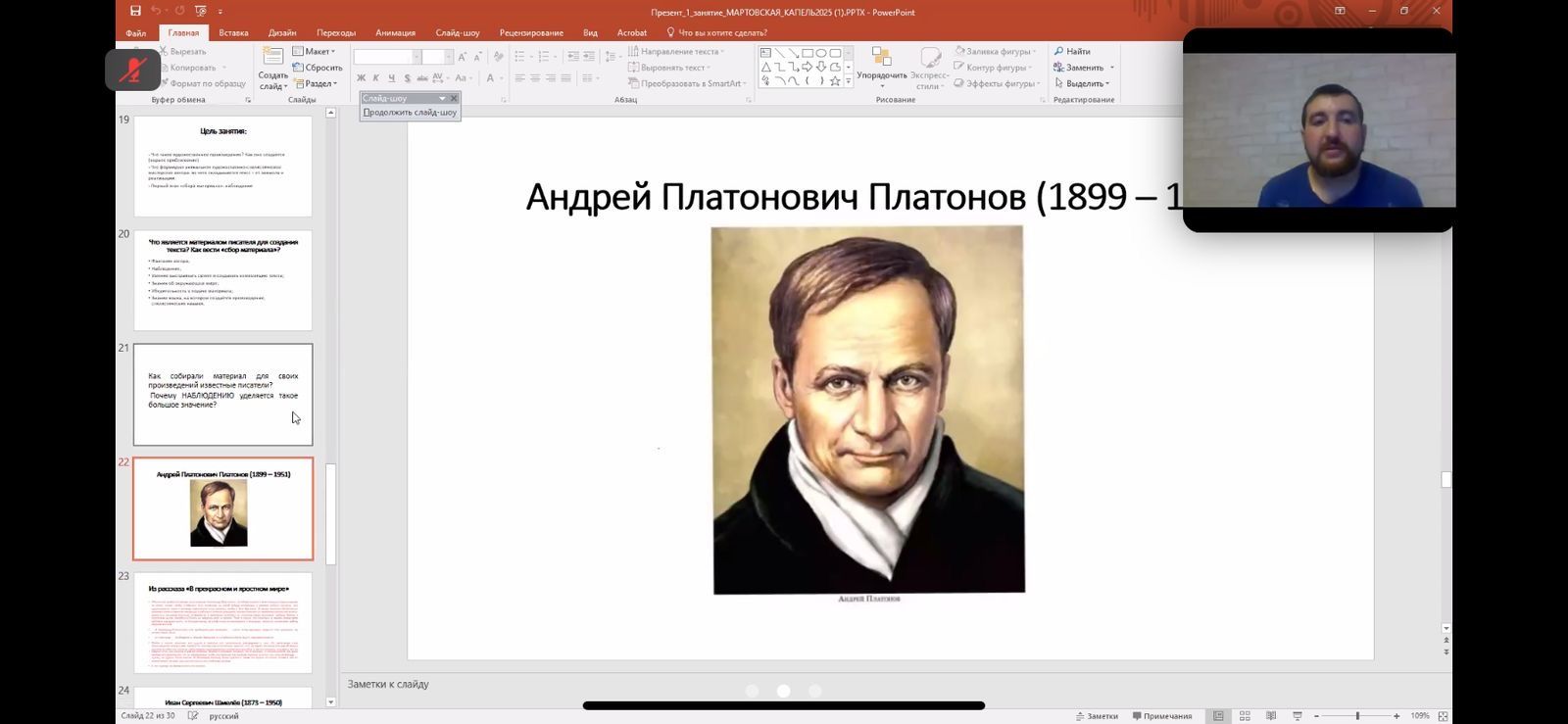Select slide 23 thumbnail in panel

pyautogui.click(x=223, y=623)
